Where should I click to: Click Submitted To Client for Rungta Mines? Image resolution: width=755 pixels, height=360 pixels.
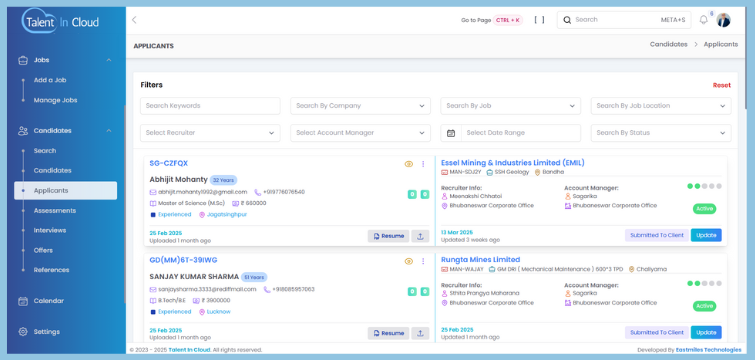click(x=657, y=333)
